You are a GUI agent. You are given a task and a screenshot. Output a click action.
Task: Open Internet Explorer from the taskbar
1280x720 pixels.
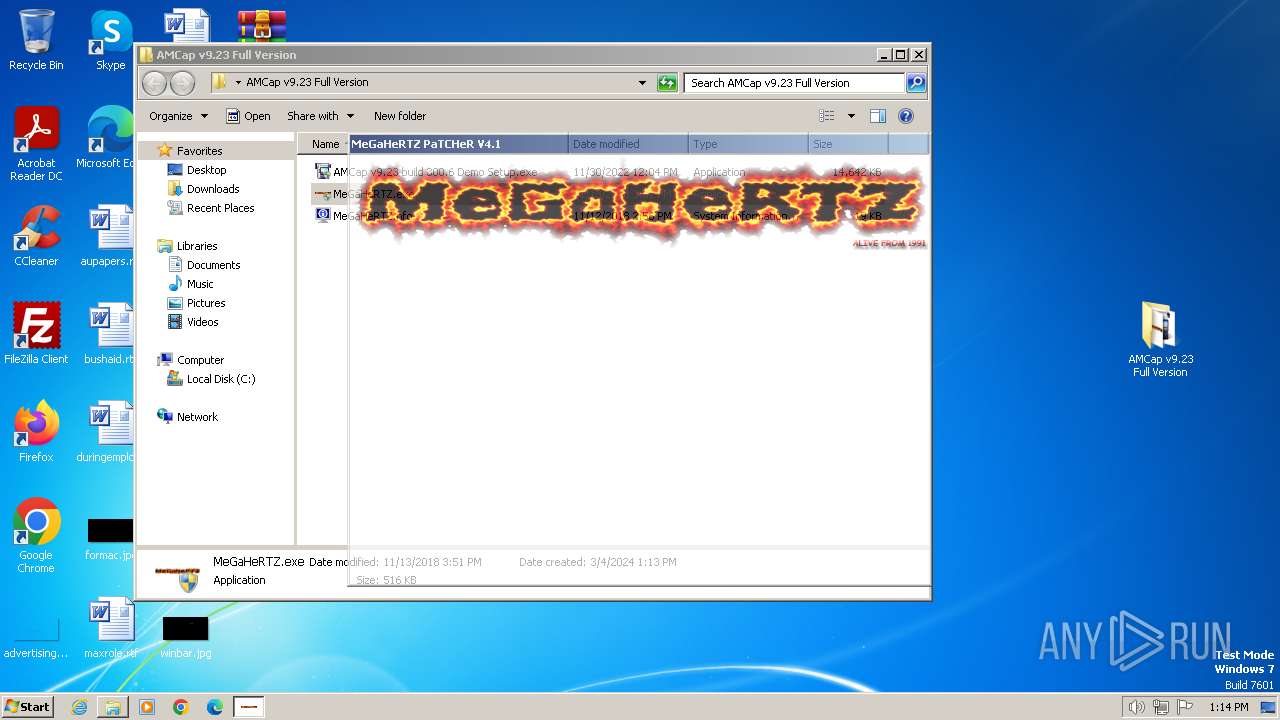click(79, 707)
